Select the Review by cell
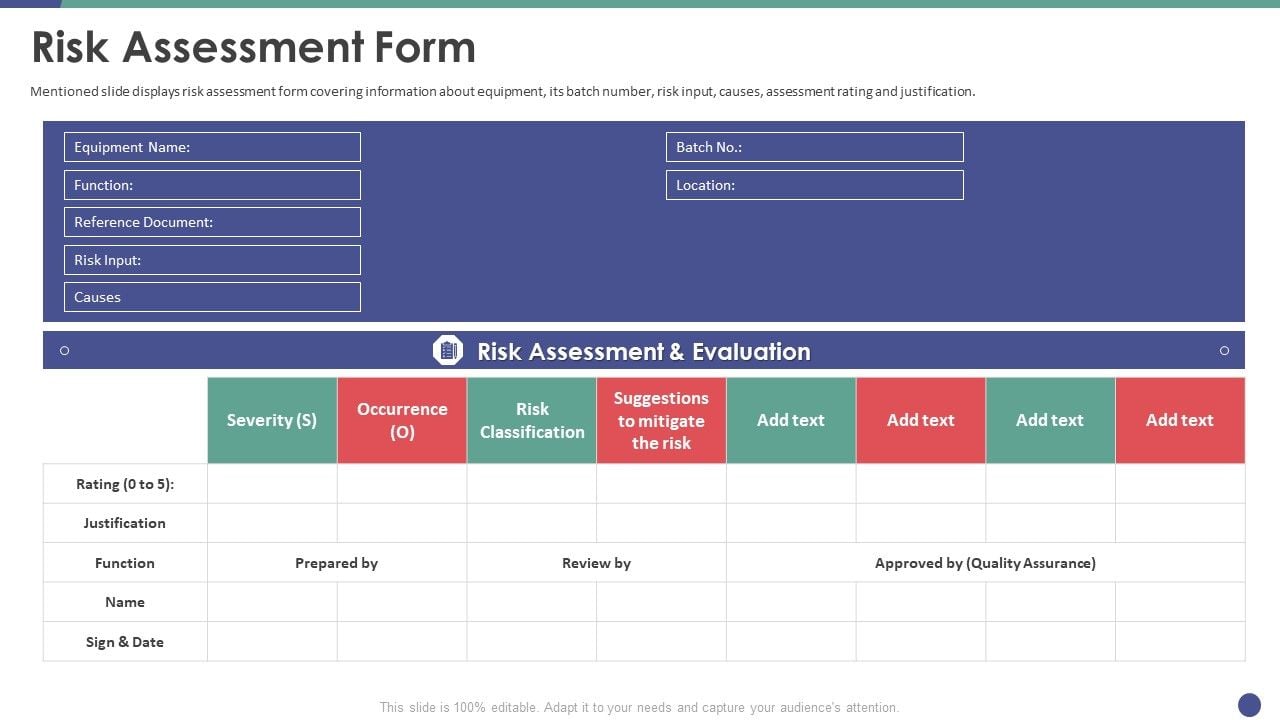1280x720 pixels. coord(597,563)
